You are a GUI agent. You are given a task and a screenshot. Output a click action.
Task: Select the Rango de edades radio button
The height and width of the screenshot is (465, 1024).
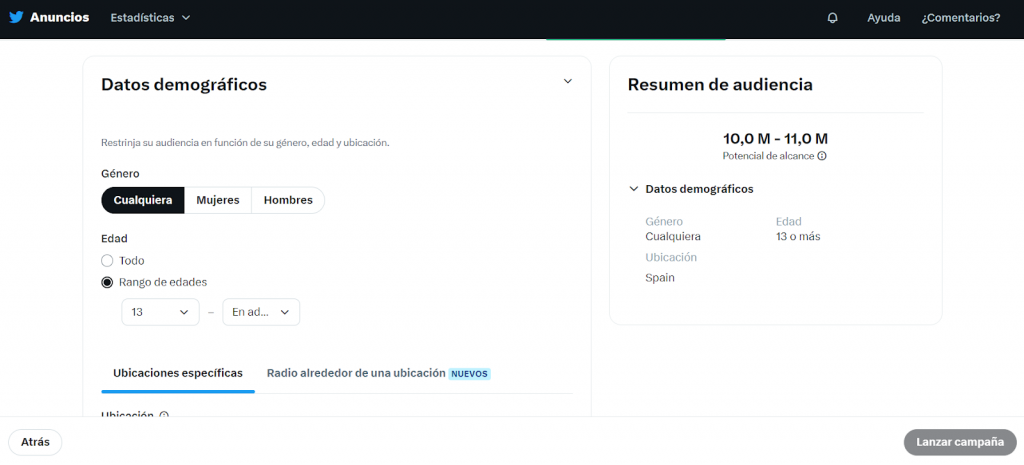click(x=107, y=282)
